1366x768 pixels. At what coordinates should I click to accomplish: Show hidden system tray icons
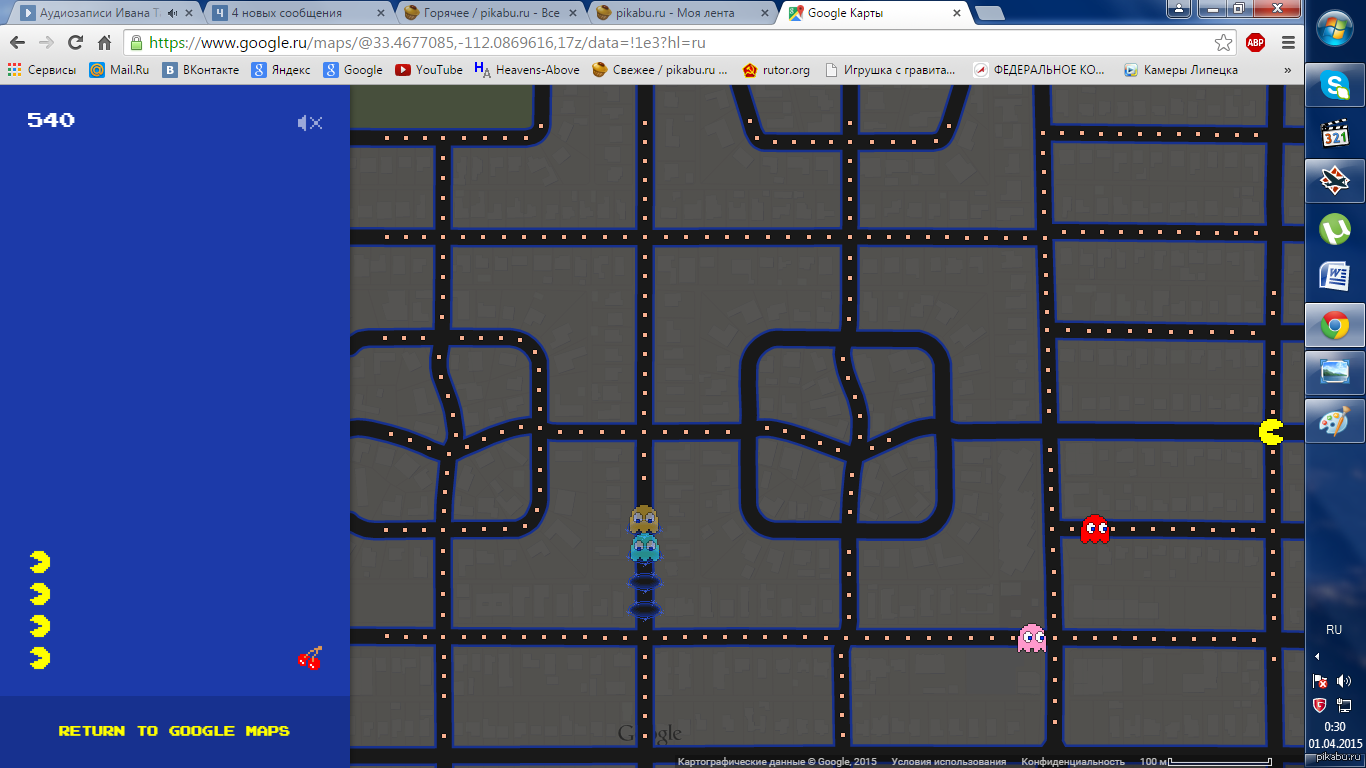1317,657
